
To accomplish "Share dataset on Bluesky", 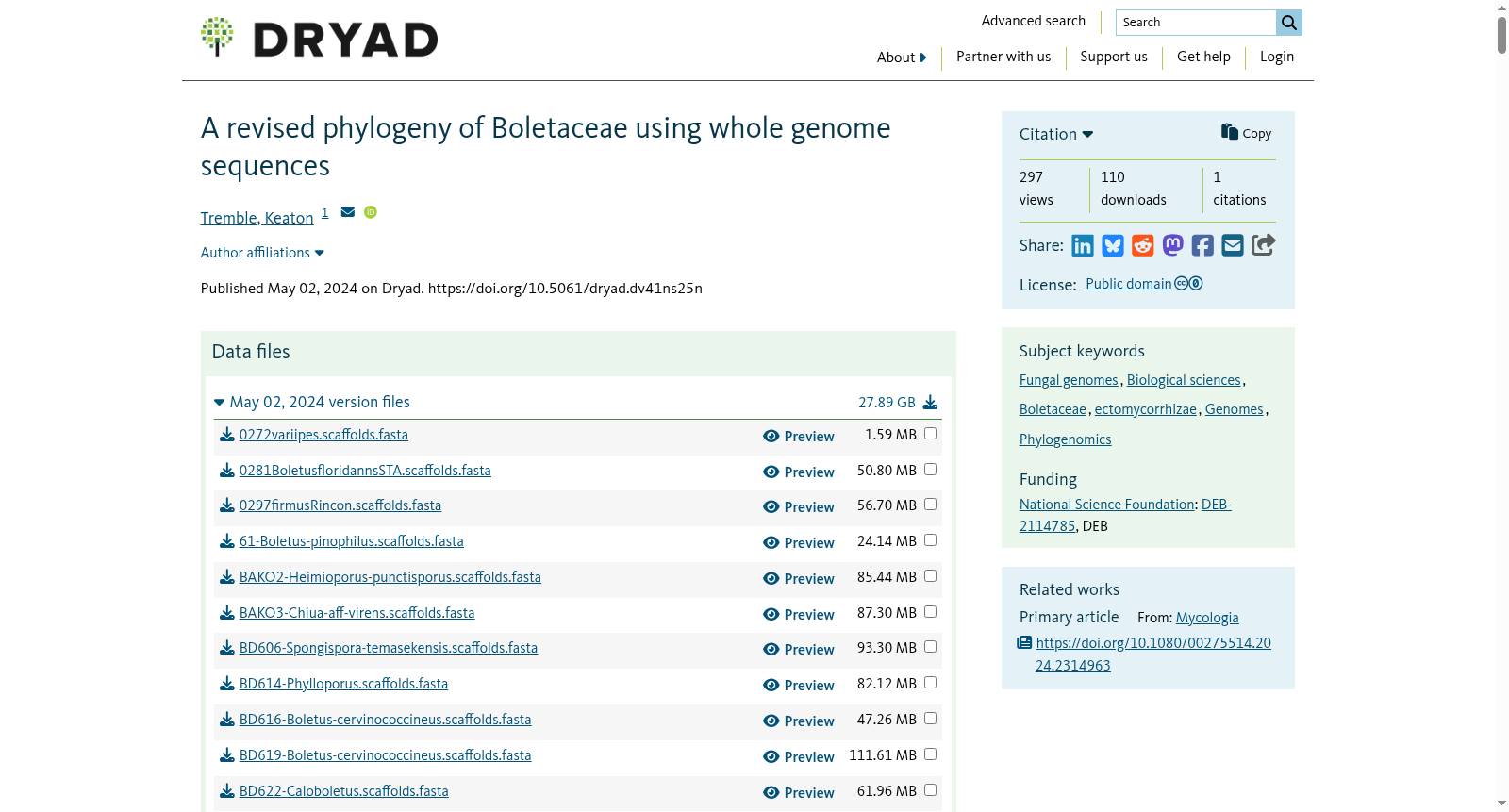I will pyautogui.click(x=1113, y=246).
